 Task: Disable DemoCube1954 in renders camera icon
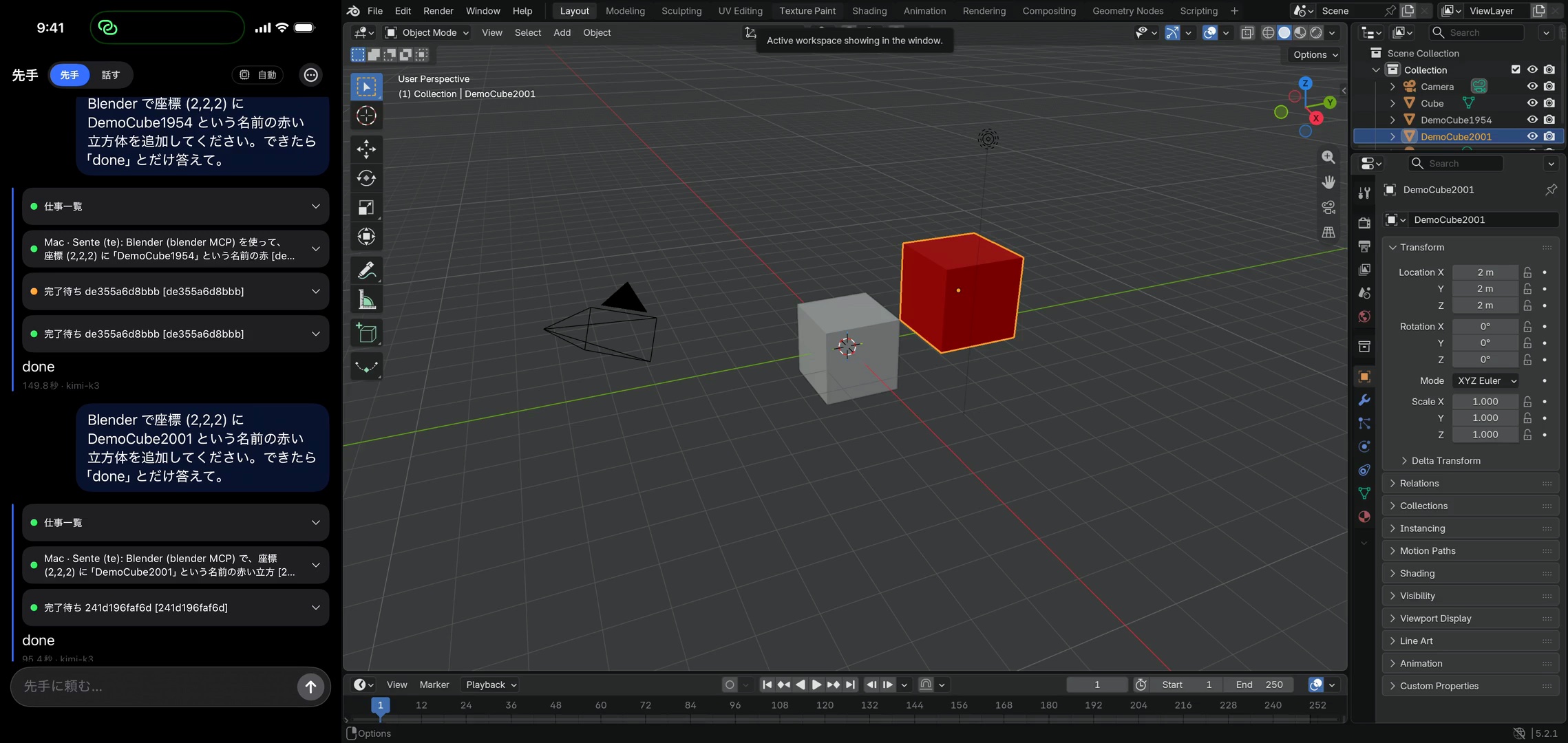[x=1549, y=120]
